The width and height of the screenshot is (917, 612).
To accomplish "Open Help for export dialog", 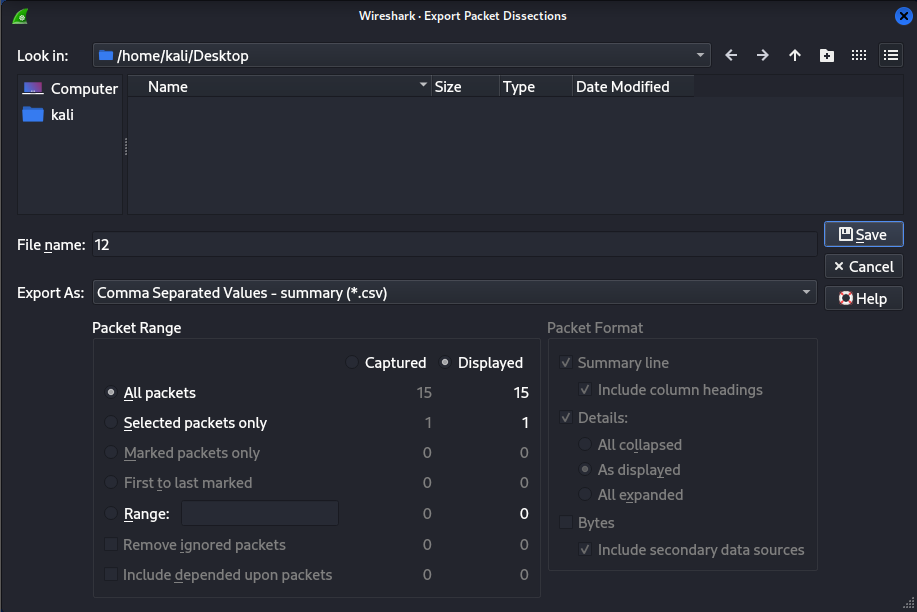I will (864, 298).
